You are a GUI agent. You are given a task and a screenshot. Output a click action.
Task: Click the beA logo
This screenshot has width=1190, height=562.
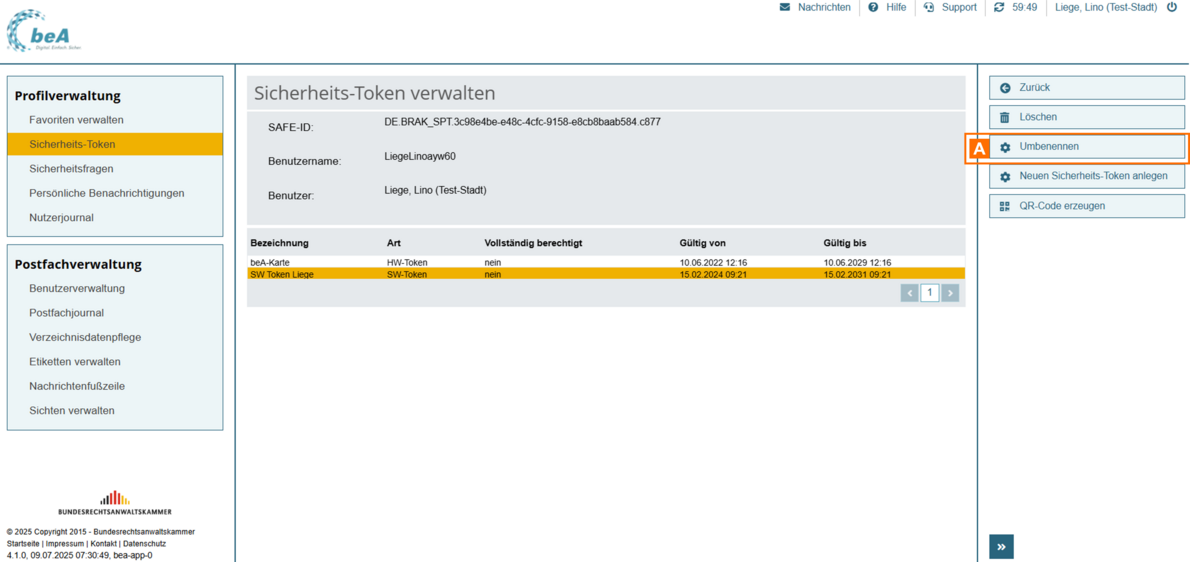pos(42,32)
